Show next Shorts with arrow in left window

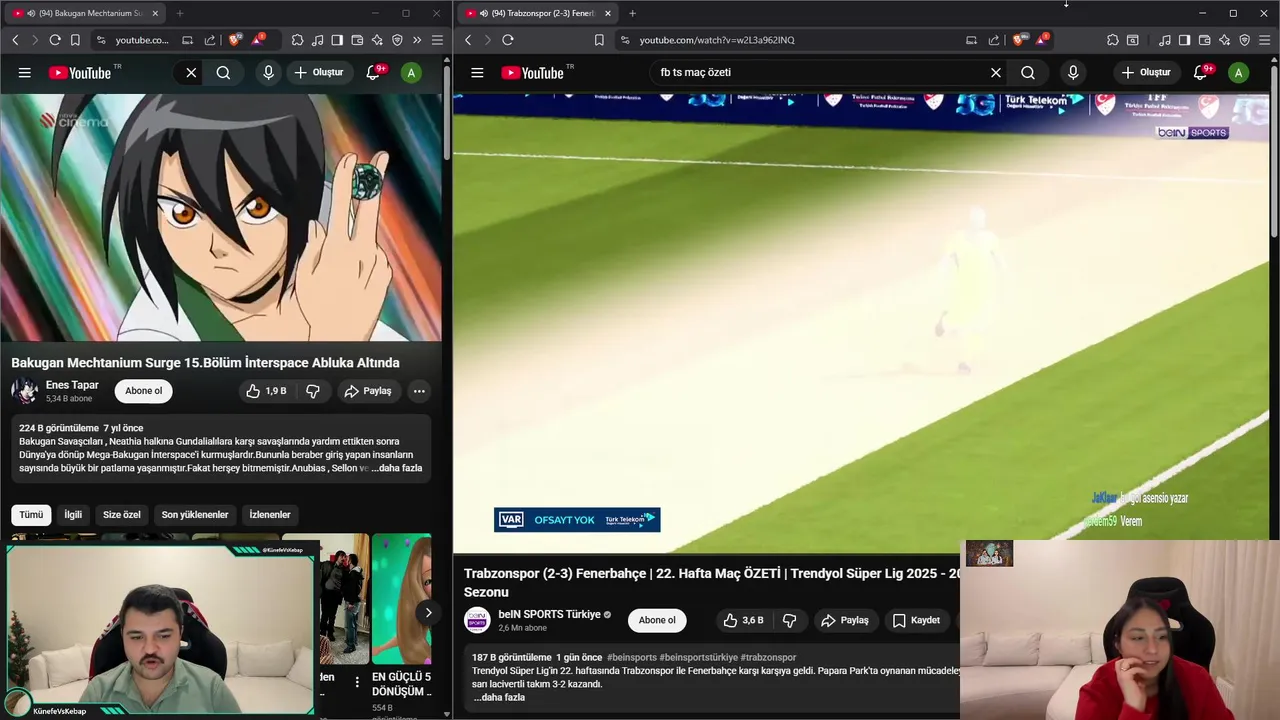click(428, 613)
